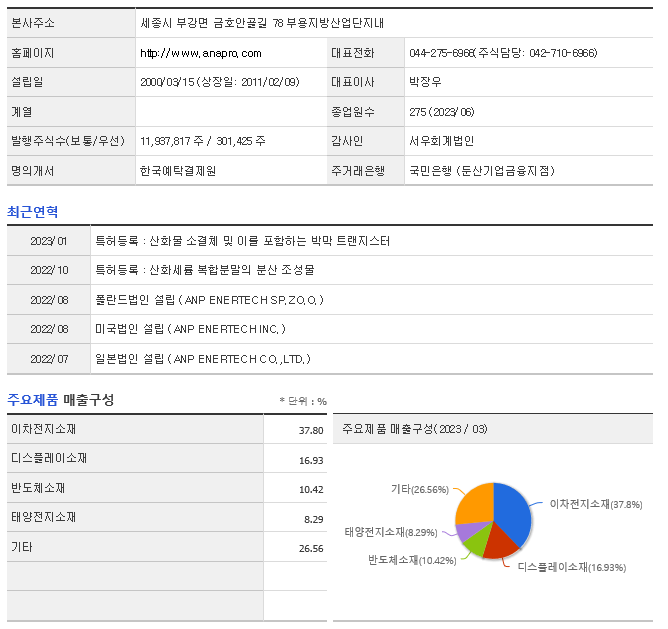
Task: Click the 2022/07 date cell
Action: click(49, 359)
